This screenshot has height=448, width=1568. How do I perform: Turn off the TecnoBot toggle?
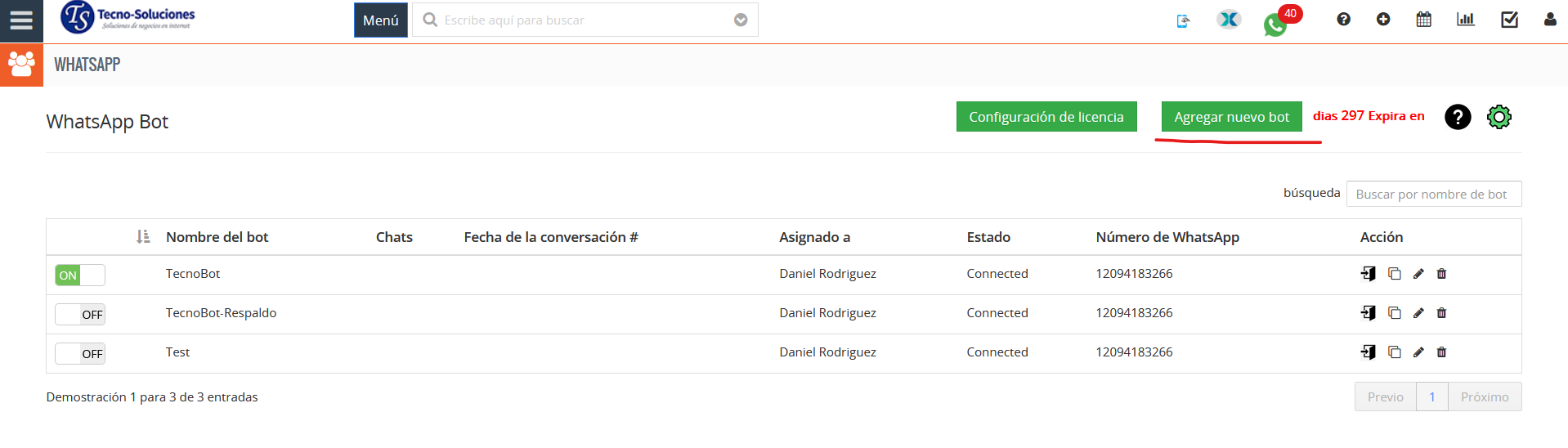(x=80, y=276)
